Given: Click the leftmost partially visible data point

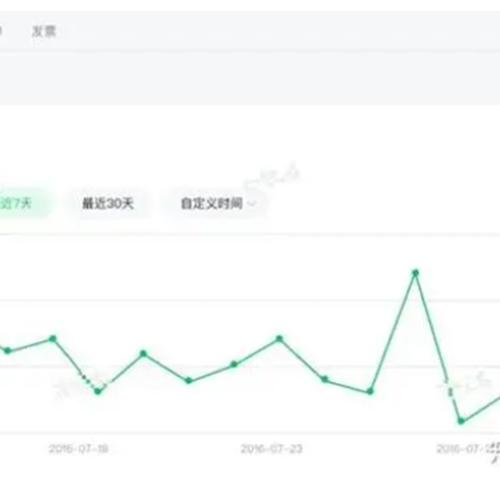Looking at the screenshot, I should click(7, 351).
